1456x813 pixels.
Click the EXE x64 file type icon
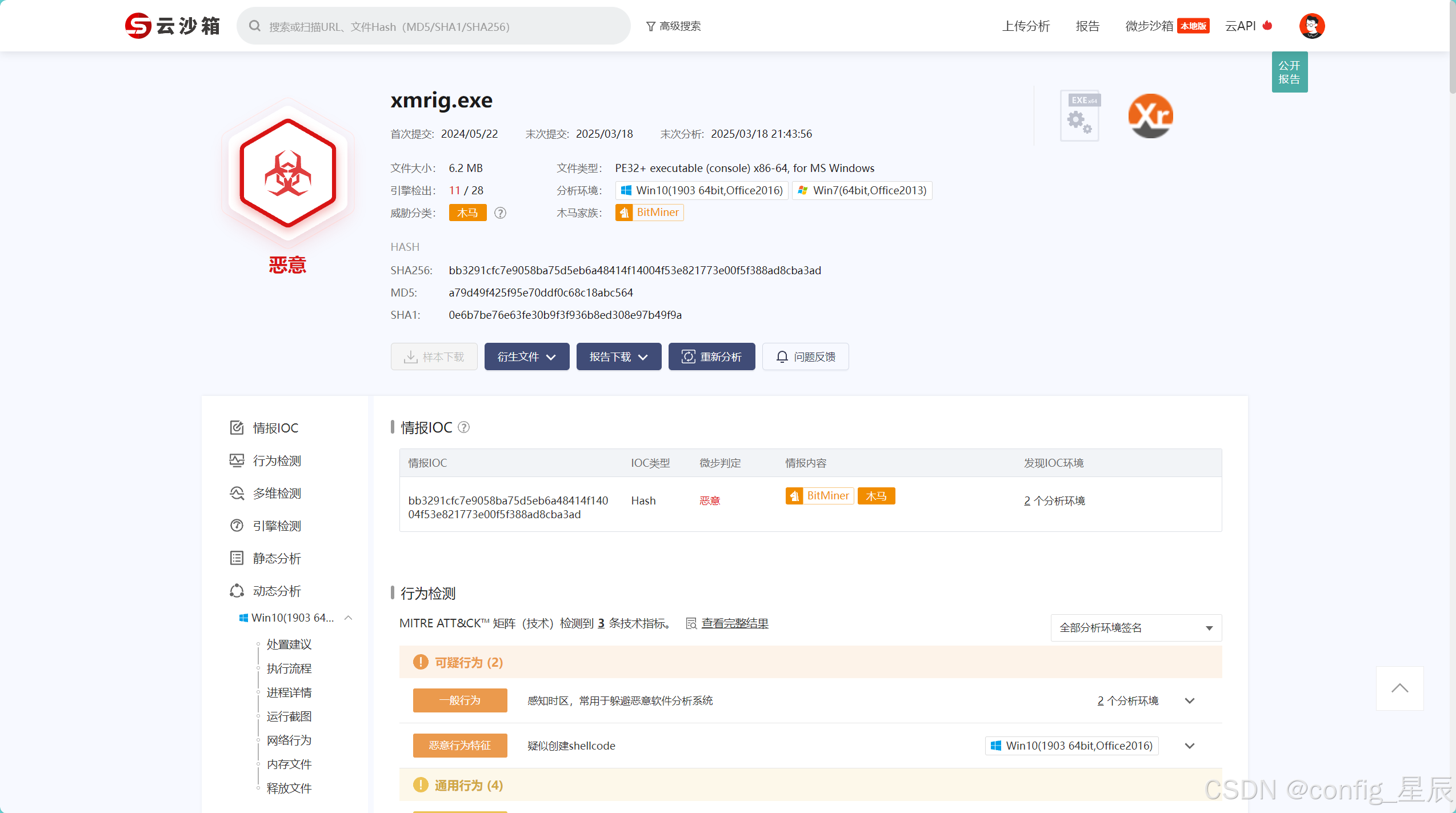tap(1080, 116)
